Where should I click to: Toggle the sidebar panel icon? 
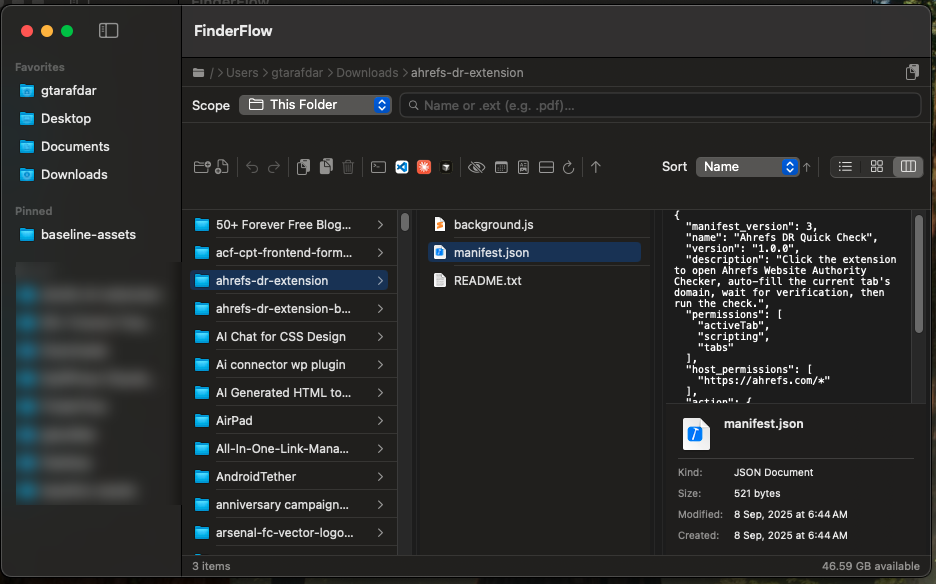click(x=108, y=30)
